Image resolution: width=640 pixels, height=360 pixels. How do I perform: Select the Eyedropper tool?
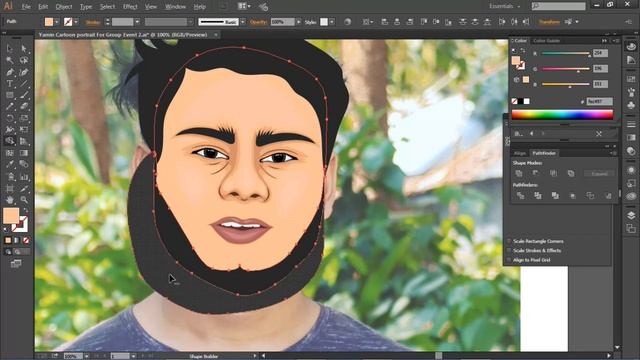(x=9, y=164)
